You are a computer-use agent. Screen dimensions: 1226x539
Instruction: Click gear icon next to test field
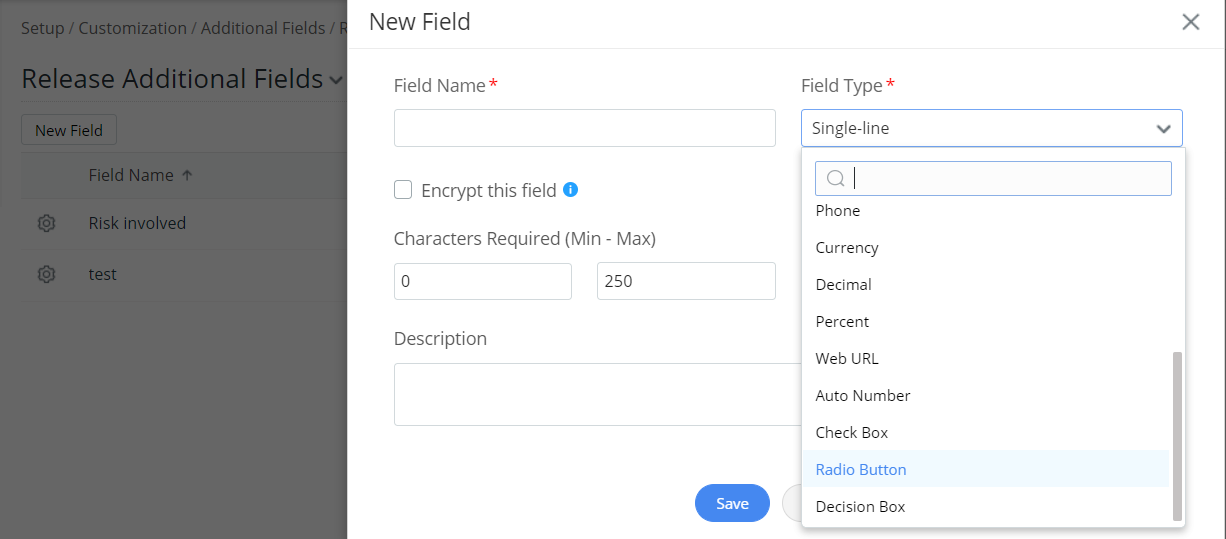46,274
